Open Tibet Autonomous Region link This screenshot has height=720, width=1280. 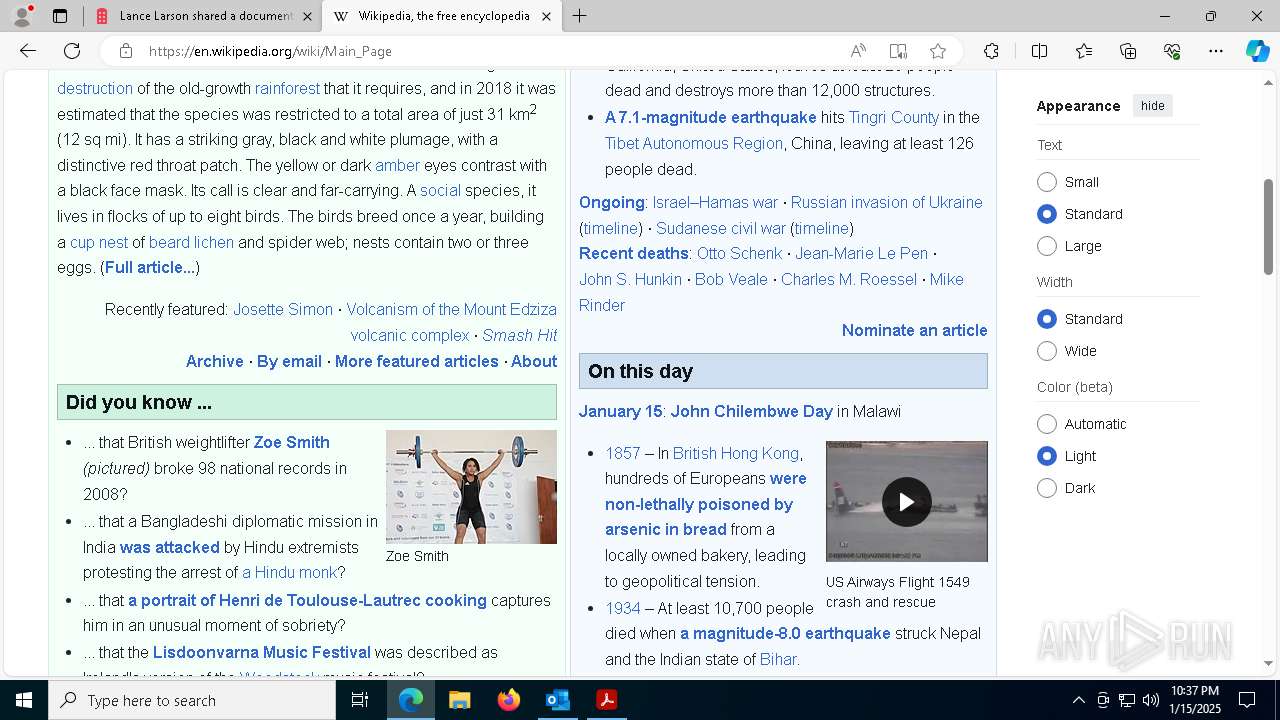(694, 143)
